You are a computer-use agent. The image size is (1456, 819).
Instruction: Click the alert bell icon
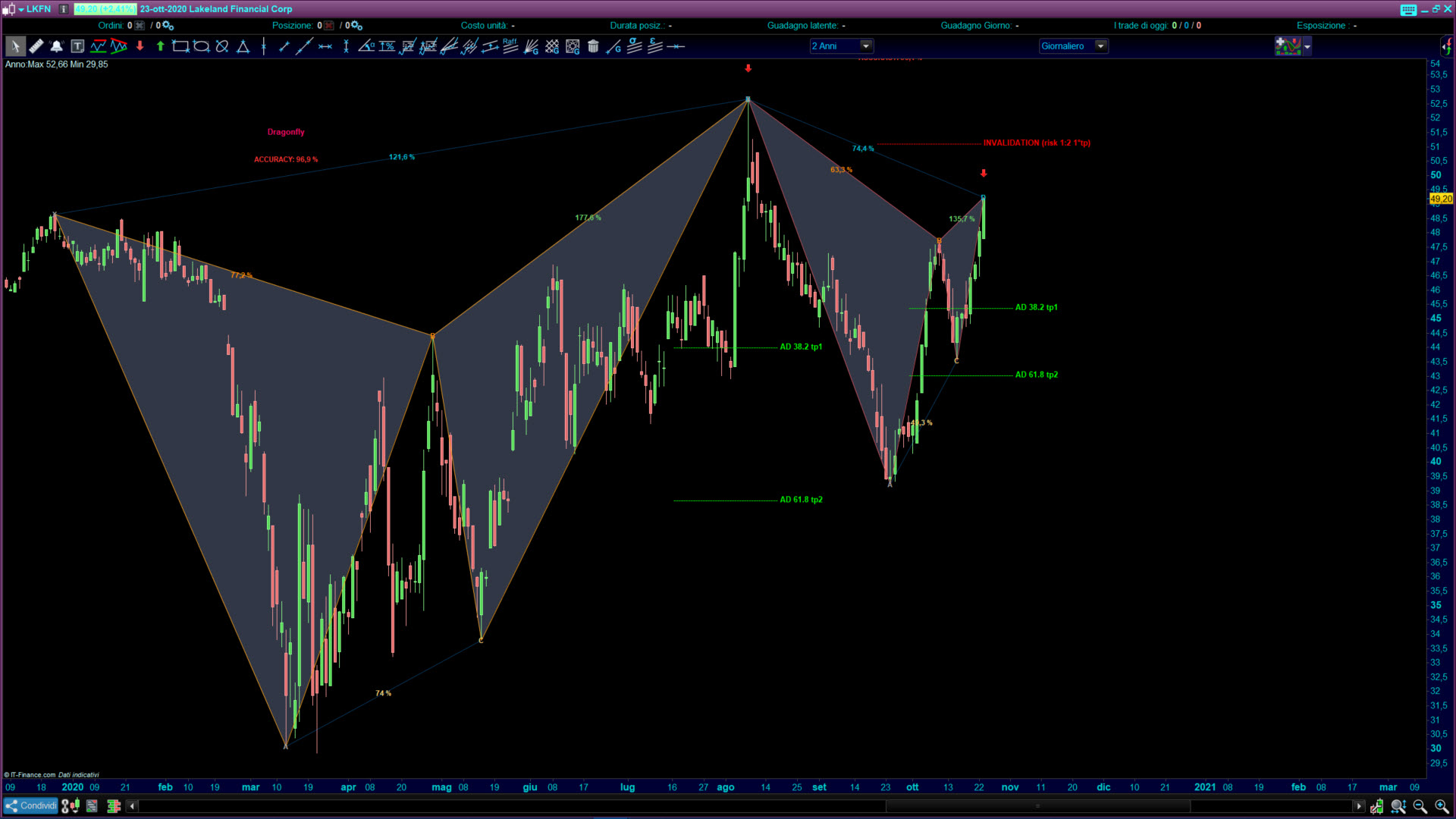point(57,46)
